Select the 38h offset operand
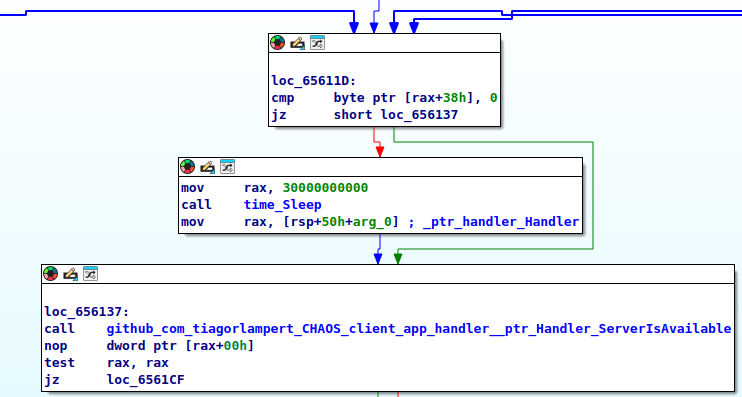This screenshot has height=397, width=742. click(x=454, y=98)
